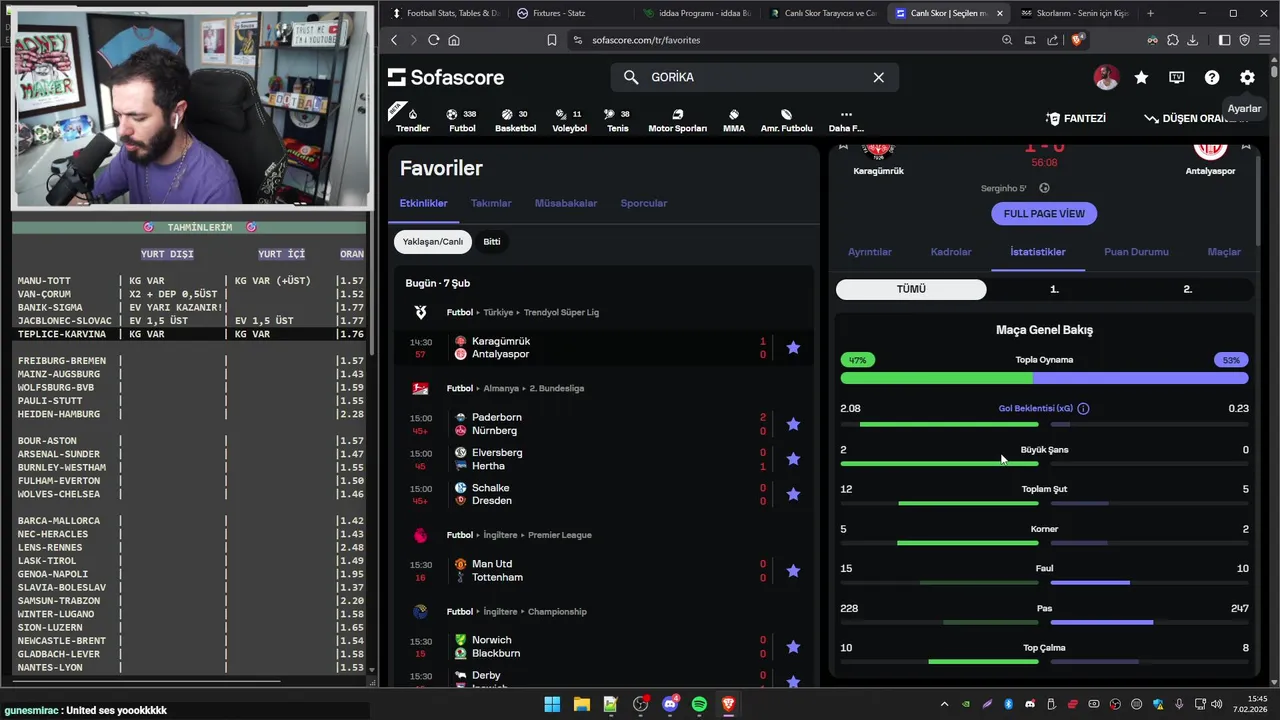Open favorites star icon in Sofascore header
The height and width of the screenshot is (720, 1280).
1141,77
